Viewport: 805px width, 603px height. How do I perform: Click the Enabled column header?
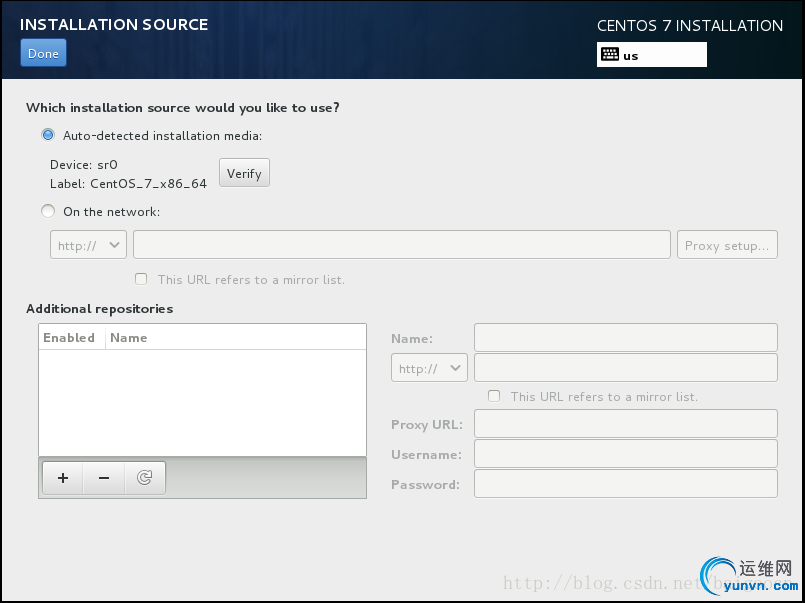tap(72, 337)
